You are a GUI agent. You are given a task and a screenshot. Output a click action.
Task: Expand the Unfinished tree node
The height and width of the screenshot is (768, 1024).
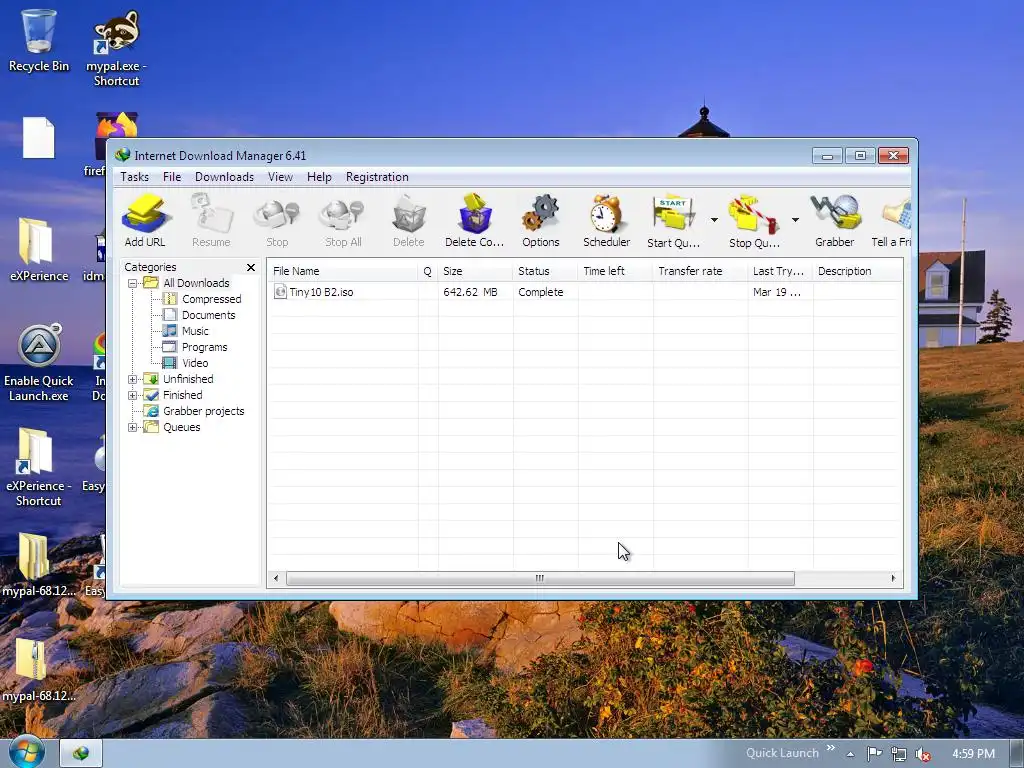tap(133, 379)
